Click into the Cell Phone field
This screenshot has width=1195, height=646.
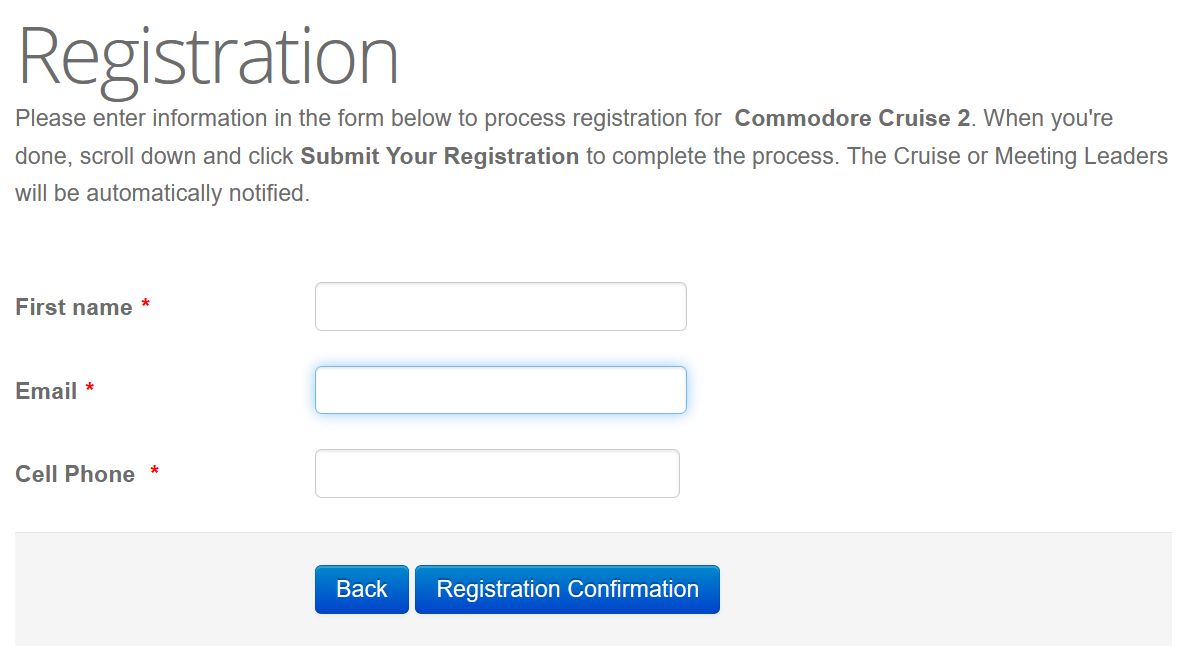point(497,474)
